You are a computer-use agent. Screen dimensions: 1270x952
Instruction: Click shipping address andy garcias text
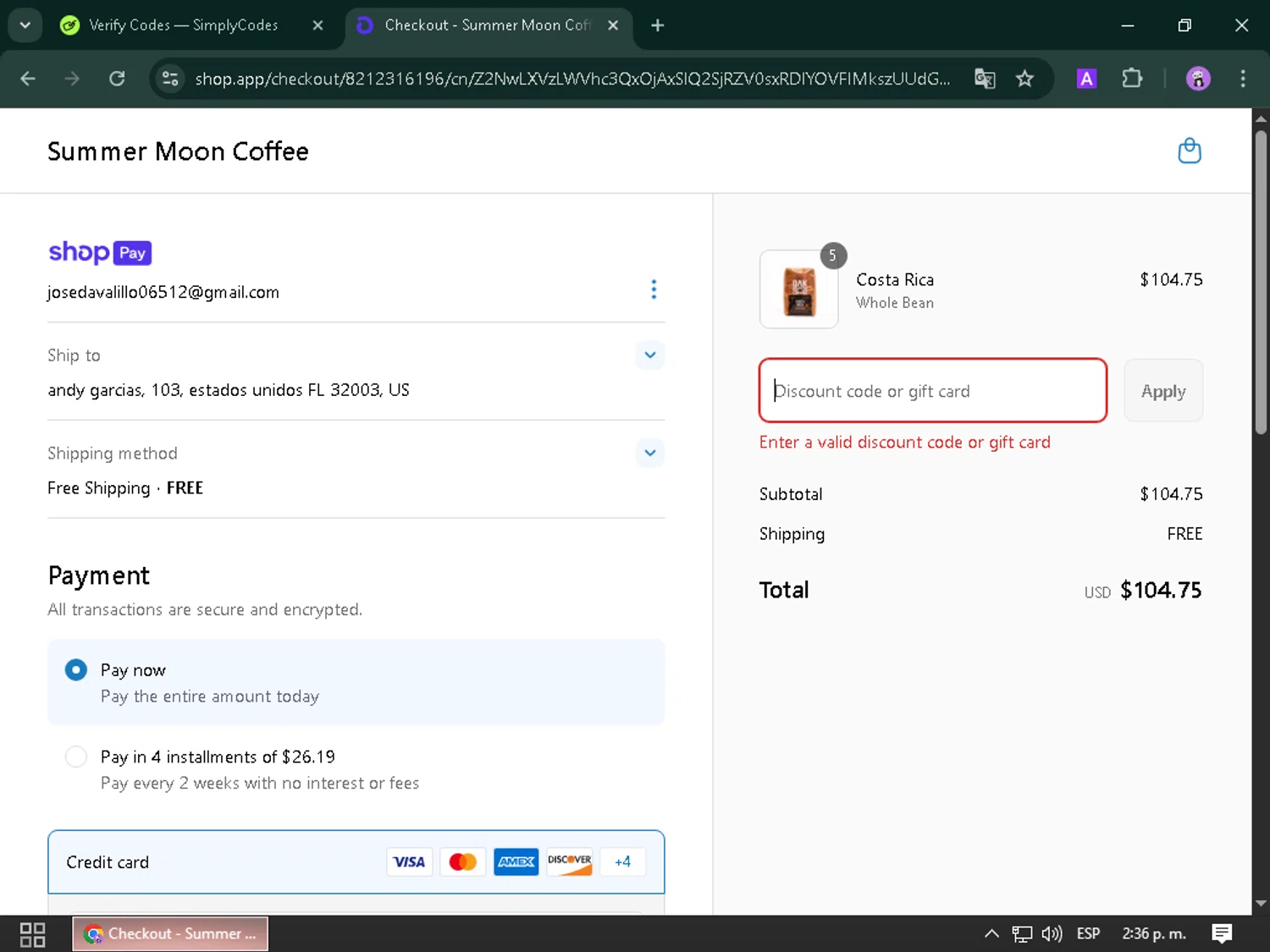[x=229, y=390]
